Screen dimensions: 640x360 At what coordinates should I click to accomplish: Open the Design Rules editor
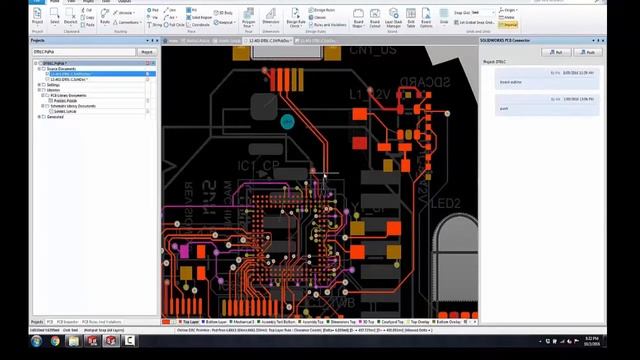coord(322,10)
